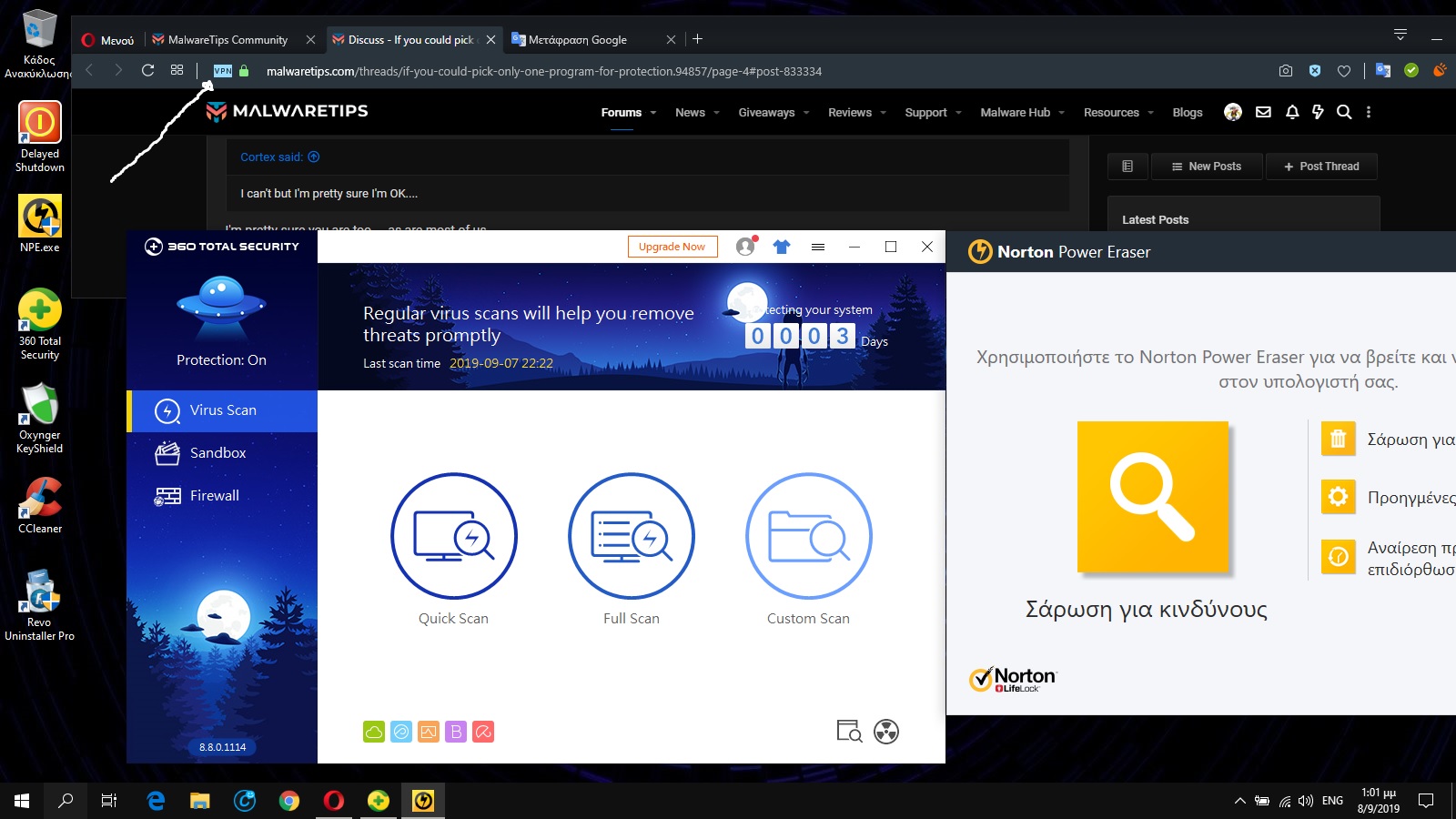Open Custom Scan in 360 Total Security

pos(809,536)
